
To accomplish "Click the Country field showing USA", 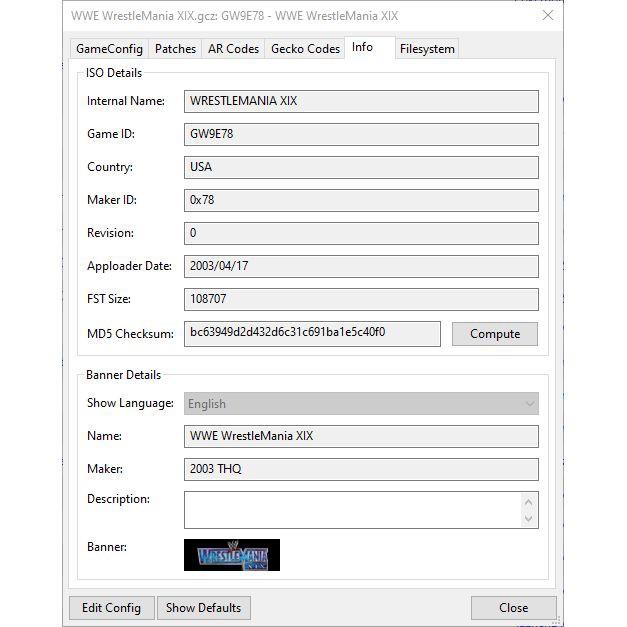I will (361, 167).
